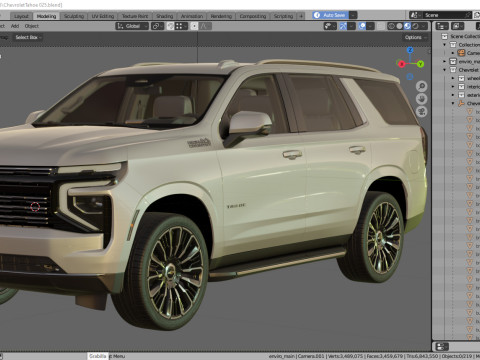Open the editor type icon below the outliner

pos(442,347)
